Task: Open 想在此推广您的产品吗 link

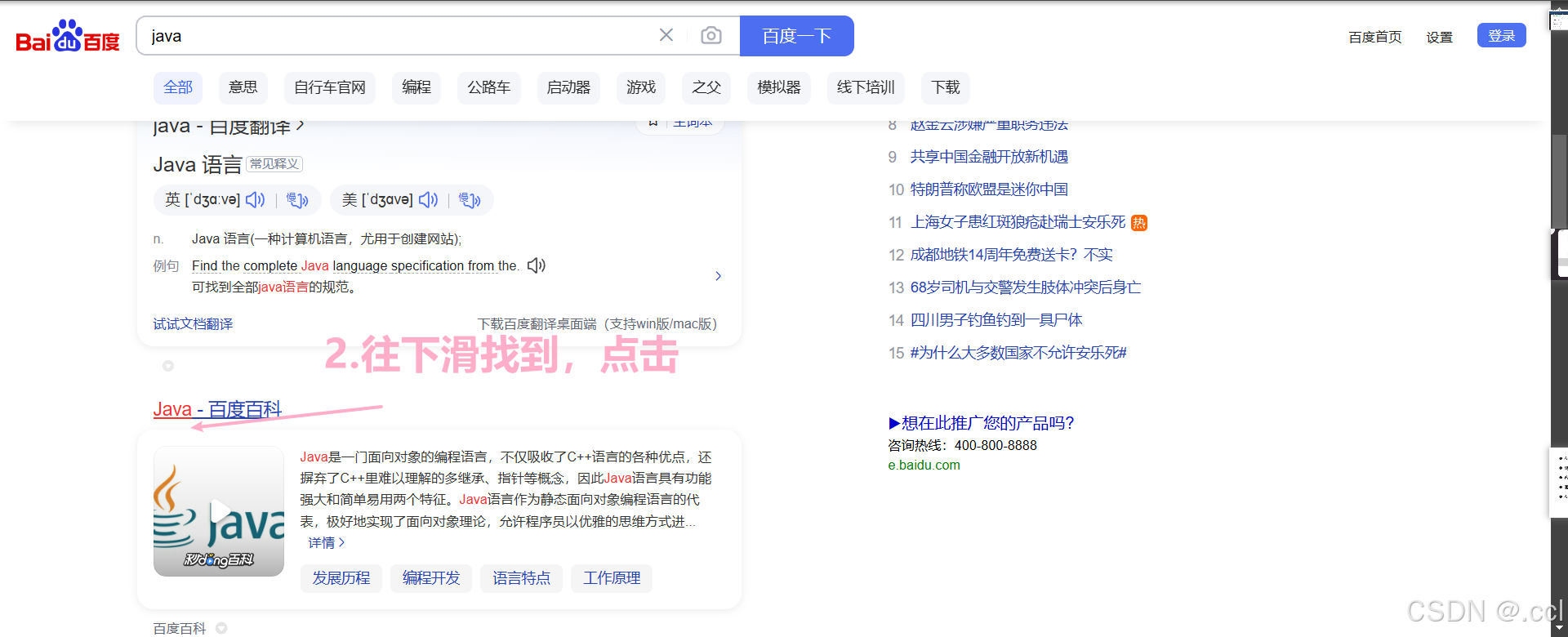Action: click(981, 423)
